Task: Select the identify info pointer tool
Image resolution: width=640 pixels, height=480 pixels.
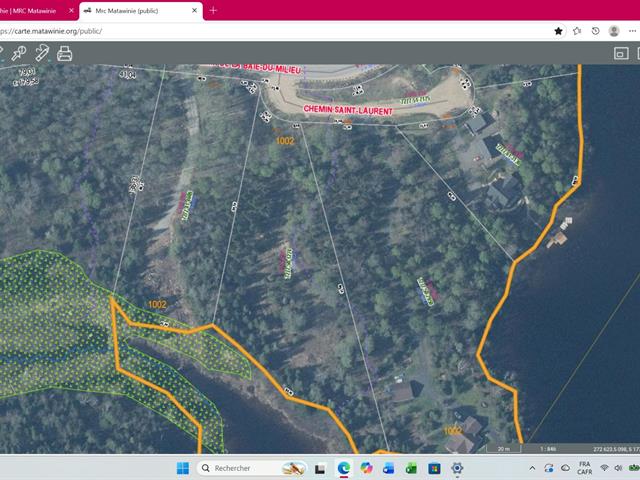Action: click(19, 53)
